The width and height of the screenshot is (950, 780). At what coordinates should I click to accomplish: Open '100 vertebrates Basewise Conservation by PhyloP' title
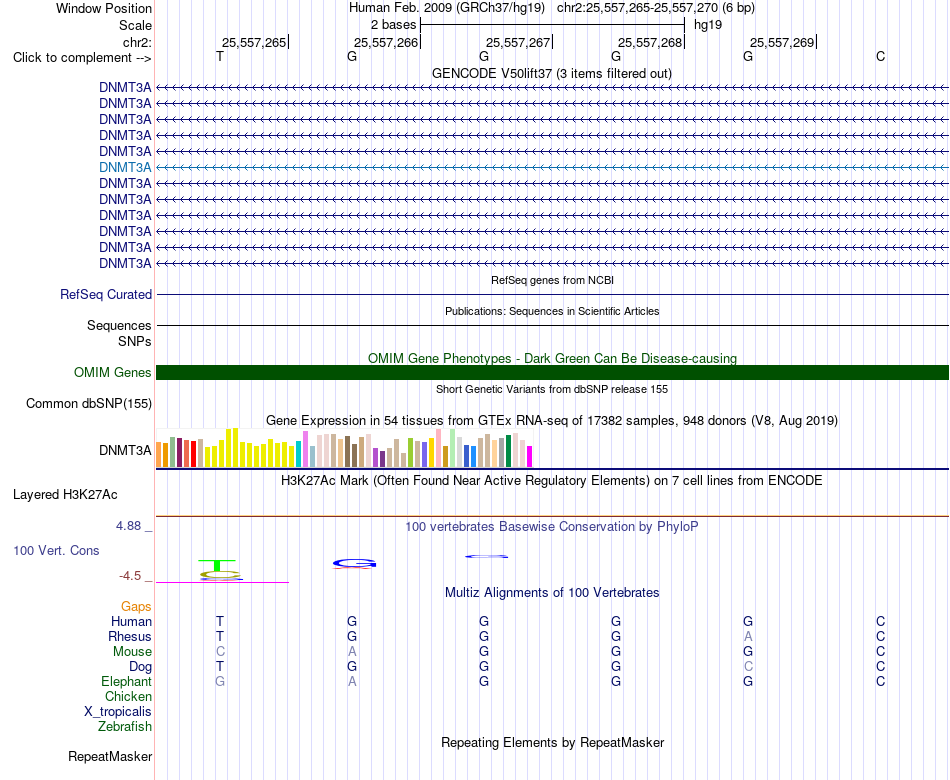pos(552,527)
